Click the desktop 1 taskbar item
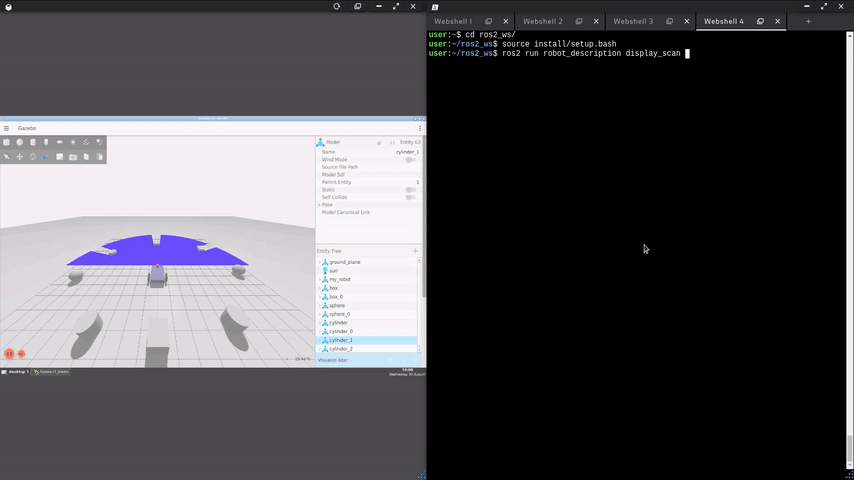 (15, 372)
